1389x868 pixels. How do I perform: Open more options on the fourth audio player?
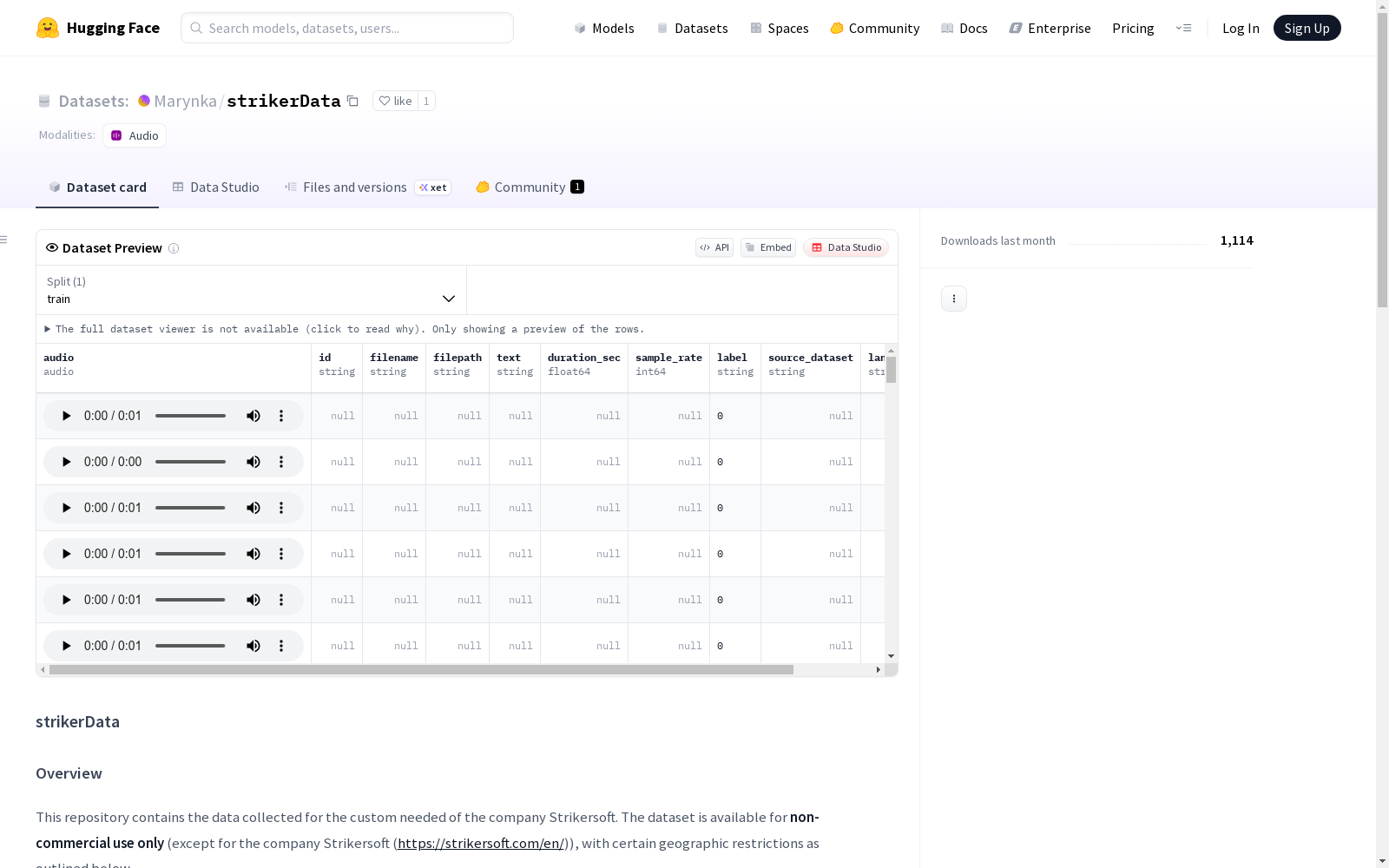(281, 554)
